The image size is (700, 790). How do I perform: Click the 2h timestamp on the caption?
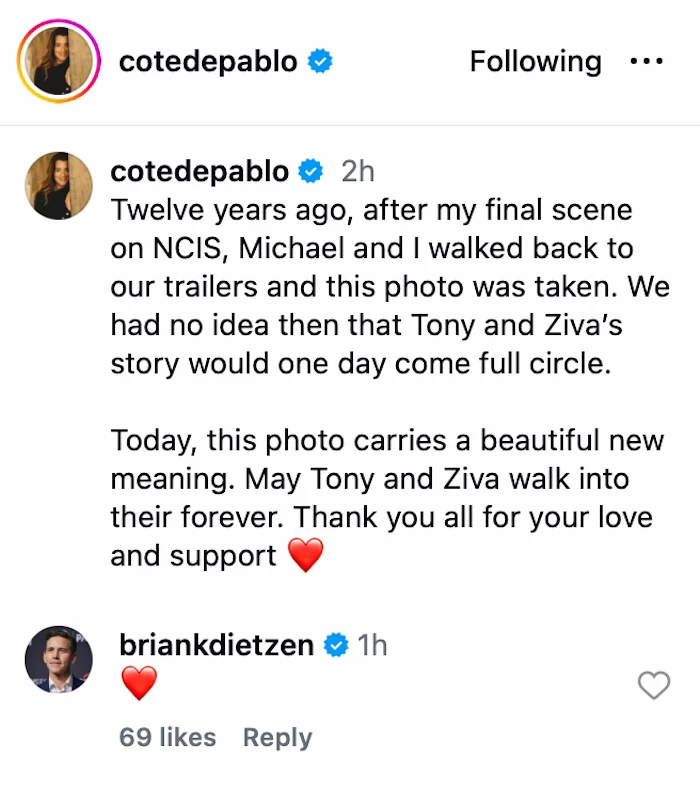(x=357, y=172)
